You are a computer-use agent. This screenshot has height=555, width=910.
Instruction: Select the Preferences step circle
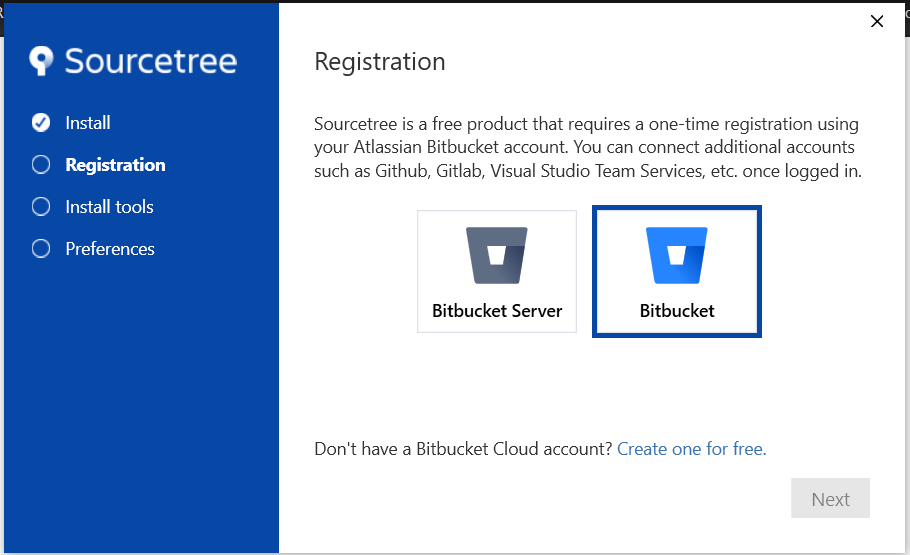[x=41, y=248]
